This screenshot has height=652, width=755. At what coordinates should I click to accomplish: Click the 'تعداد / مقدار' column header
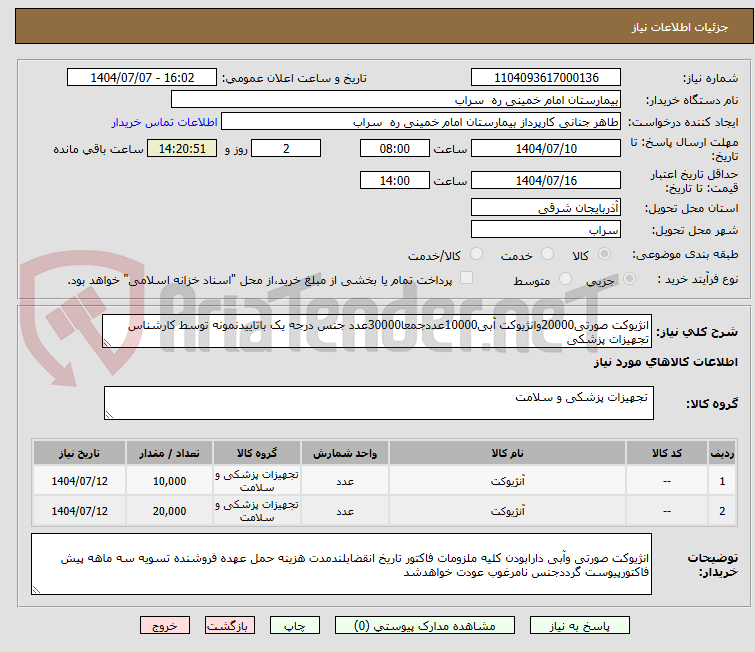(x=169, y=453)
